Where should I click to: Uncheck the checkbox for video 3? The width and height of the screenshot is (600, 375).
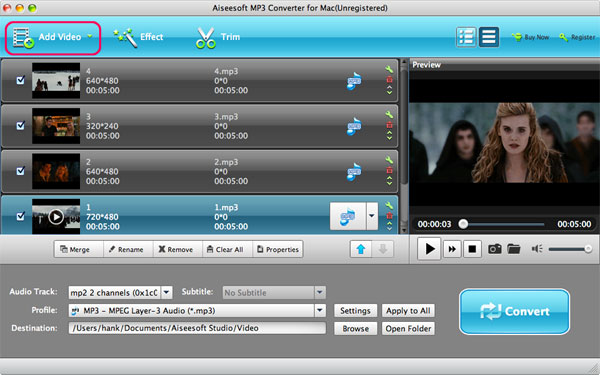21,125
